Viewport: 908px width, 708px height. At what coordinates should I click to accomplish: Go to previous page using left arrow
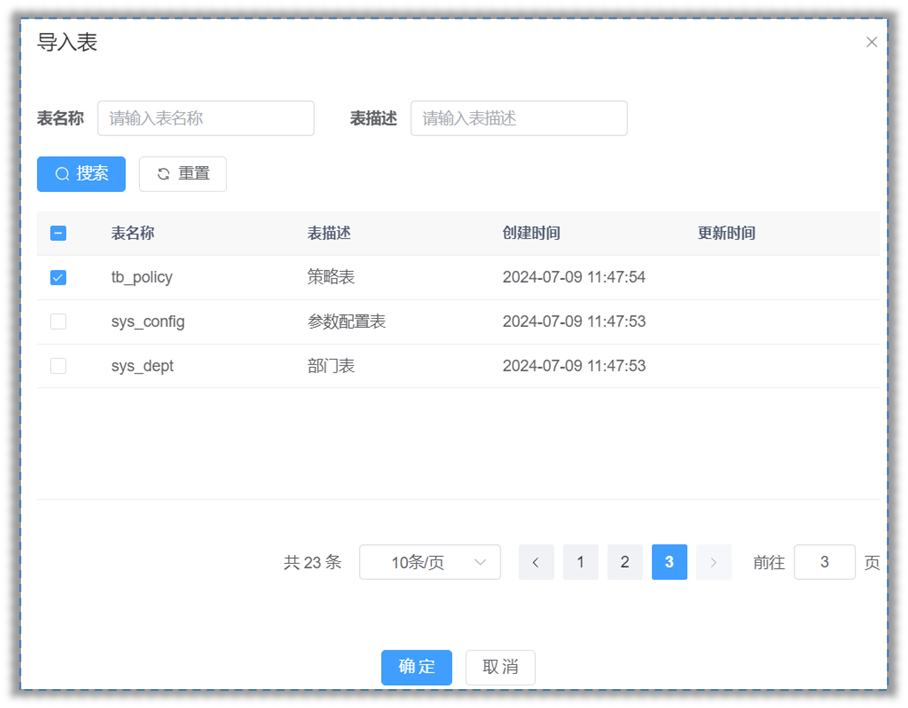536,562
